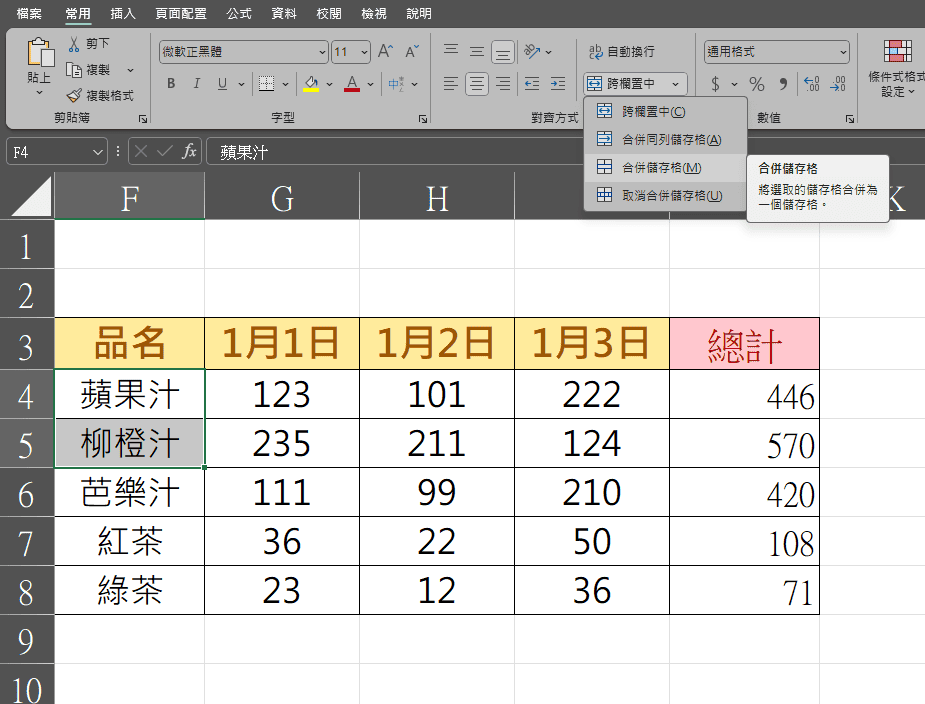Toggle bottom vertical alignment
This screenshot has height=704, width=925.
pos(503,52)
